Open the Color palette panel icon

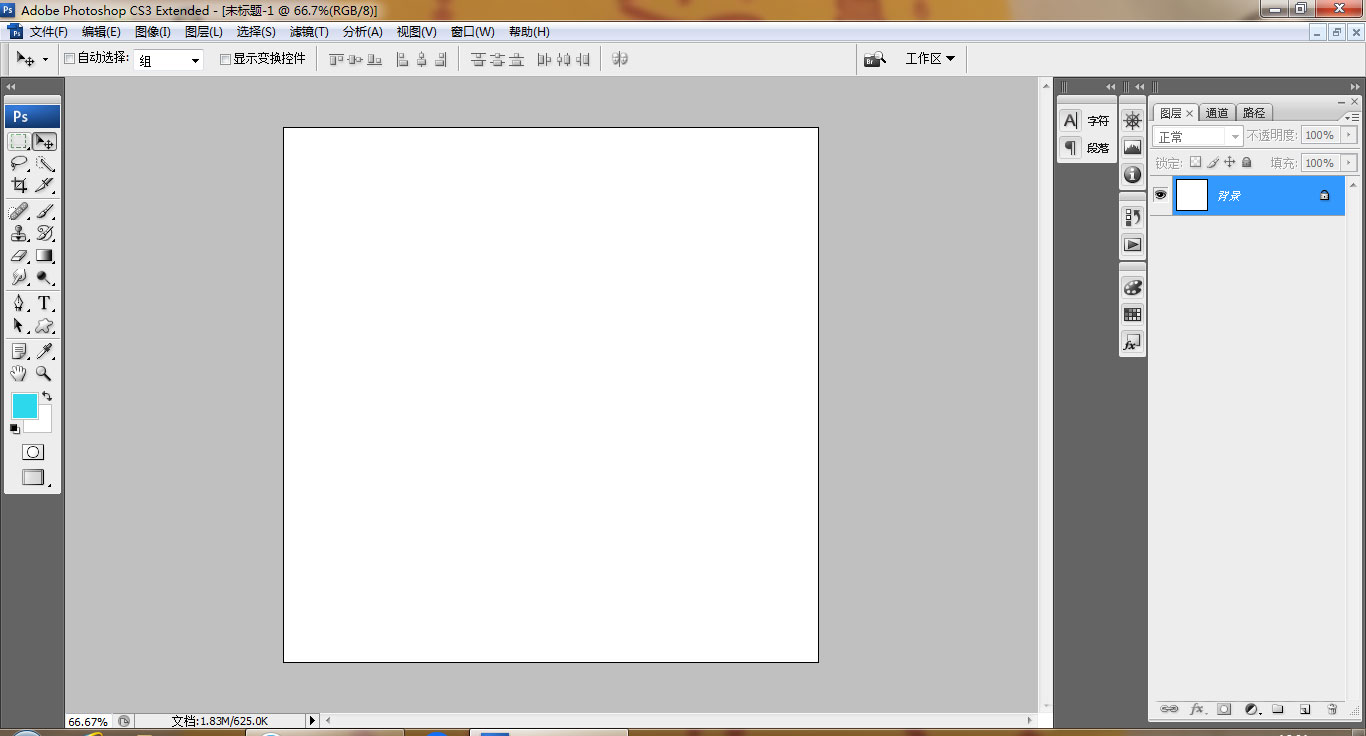pos(1132,287)
